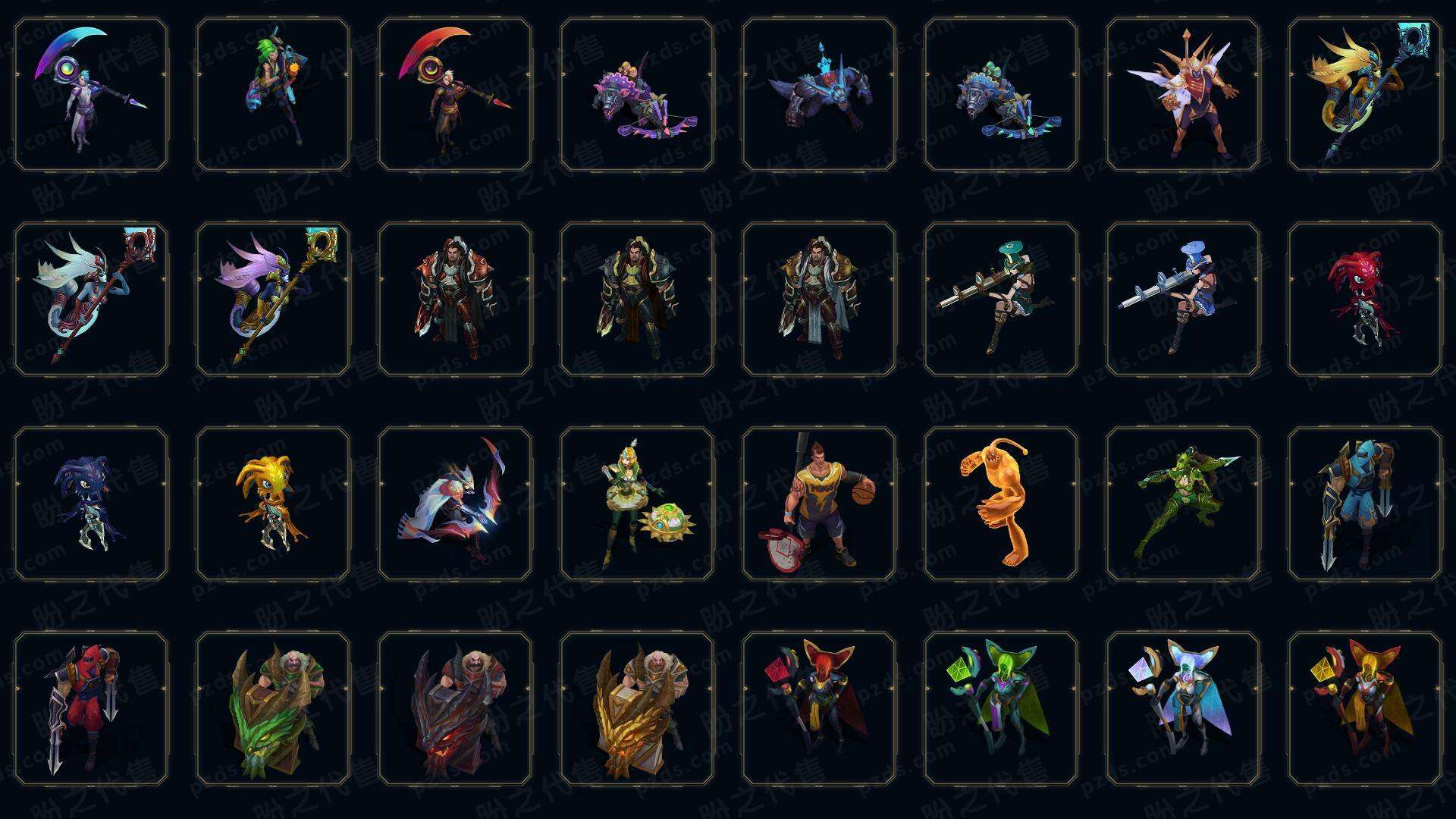Image resolution: width=1456 pixels, height=819 pixels.
Task: Pick the red-armored warrior skin
Action: tap(455, 300)
